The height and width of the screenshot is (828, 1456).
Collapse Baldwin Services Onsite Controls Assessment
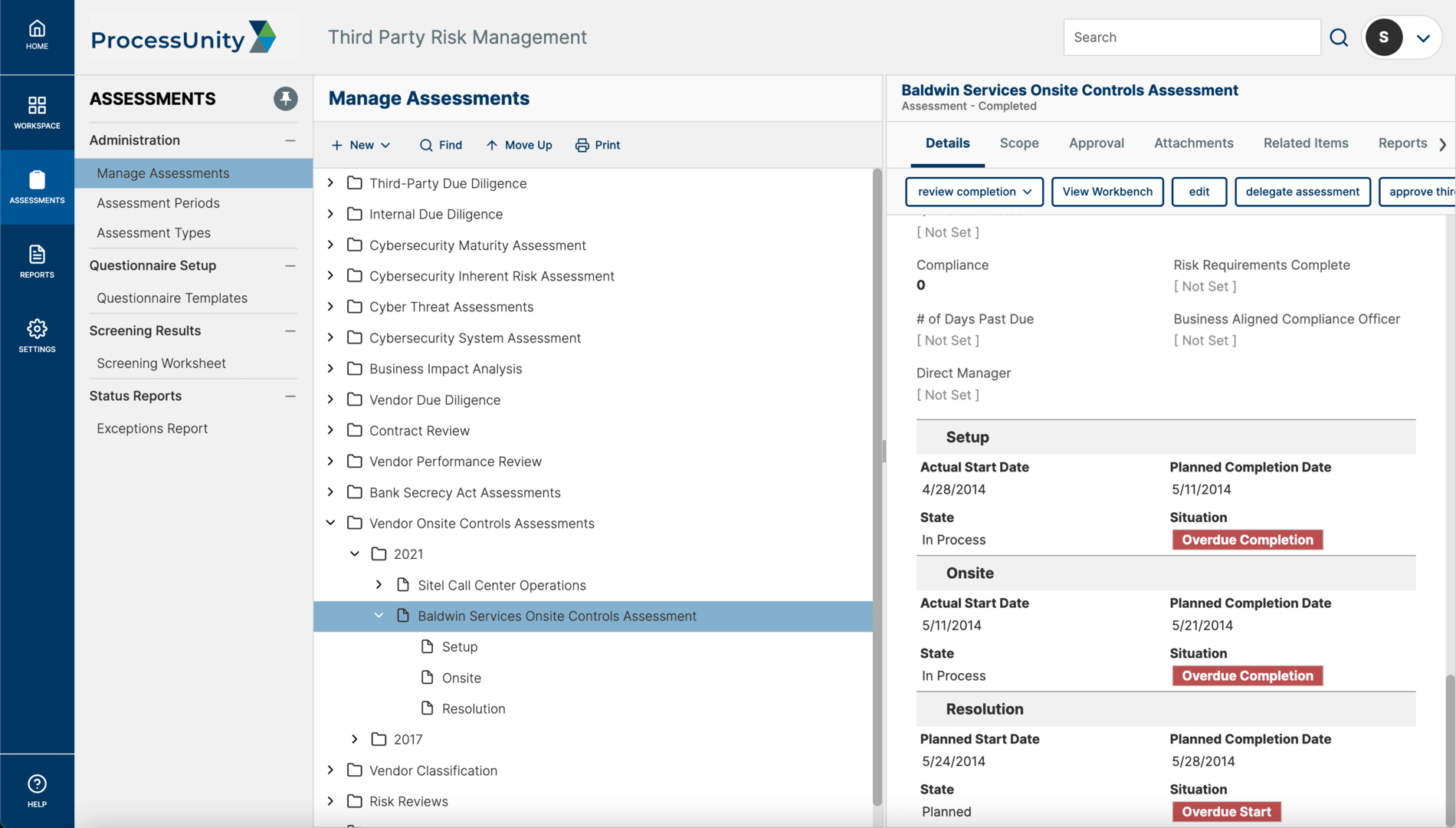pyautogui.click(x=379, y=616)
